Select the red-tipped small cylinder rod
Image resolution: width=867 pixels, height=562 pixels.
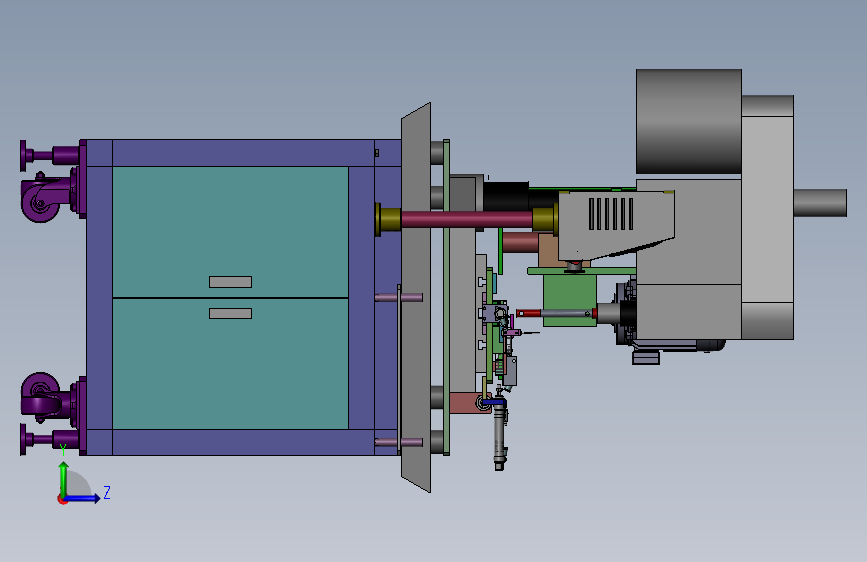[556, 313]
